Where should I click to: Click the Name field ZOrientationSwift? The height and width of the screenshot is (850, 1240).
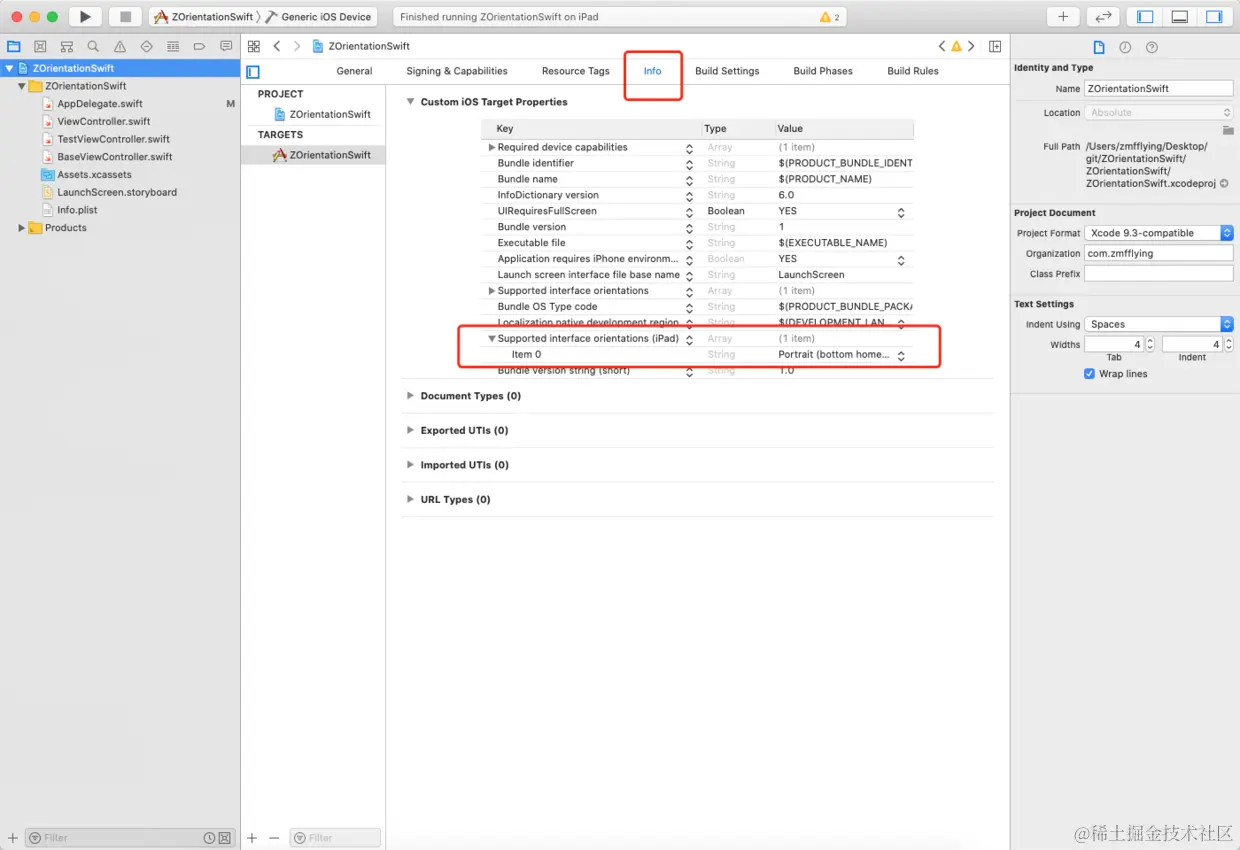click(x=1159, y=89)
